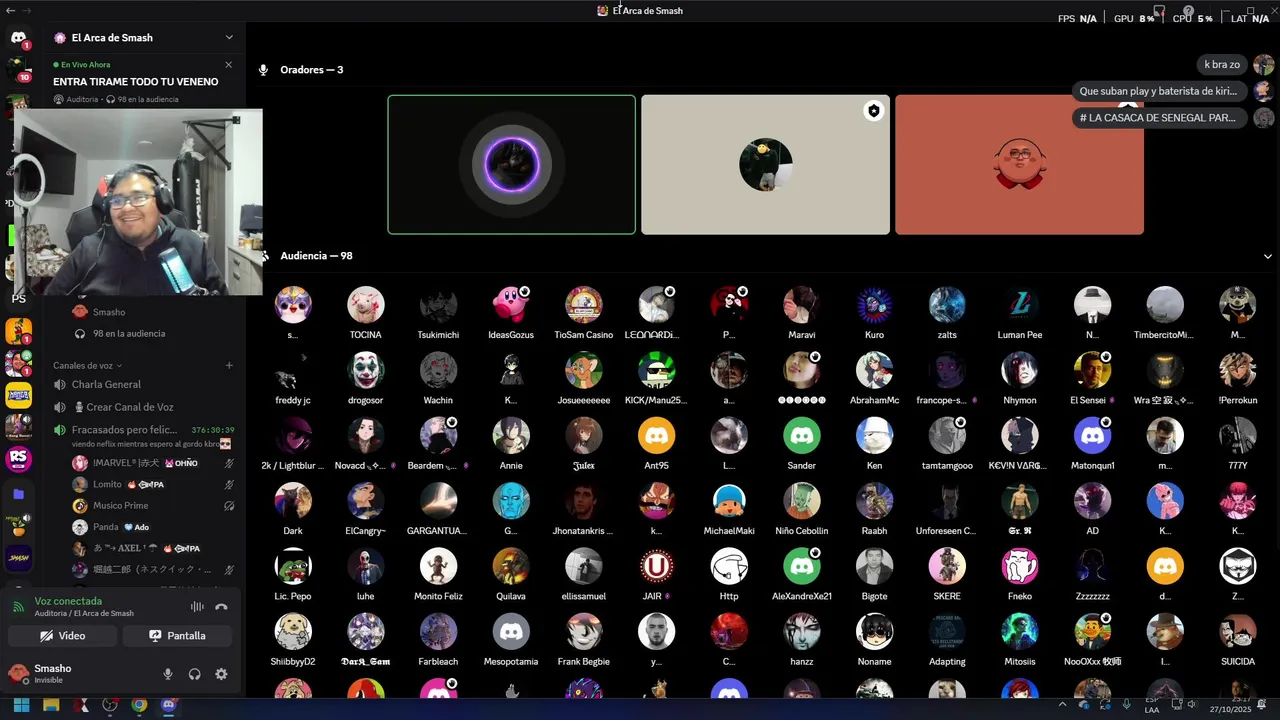Open audience member TOCINA
Screen dimensions: 1280x720
(366, 313)
